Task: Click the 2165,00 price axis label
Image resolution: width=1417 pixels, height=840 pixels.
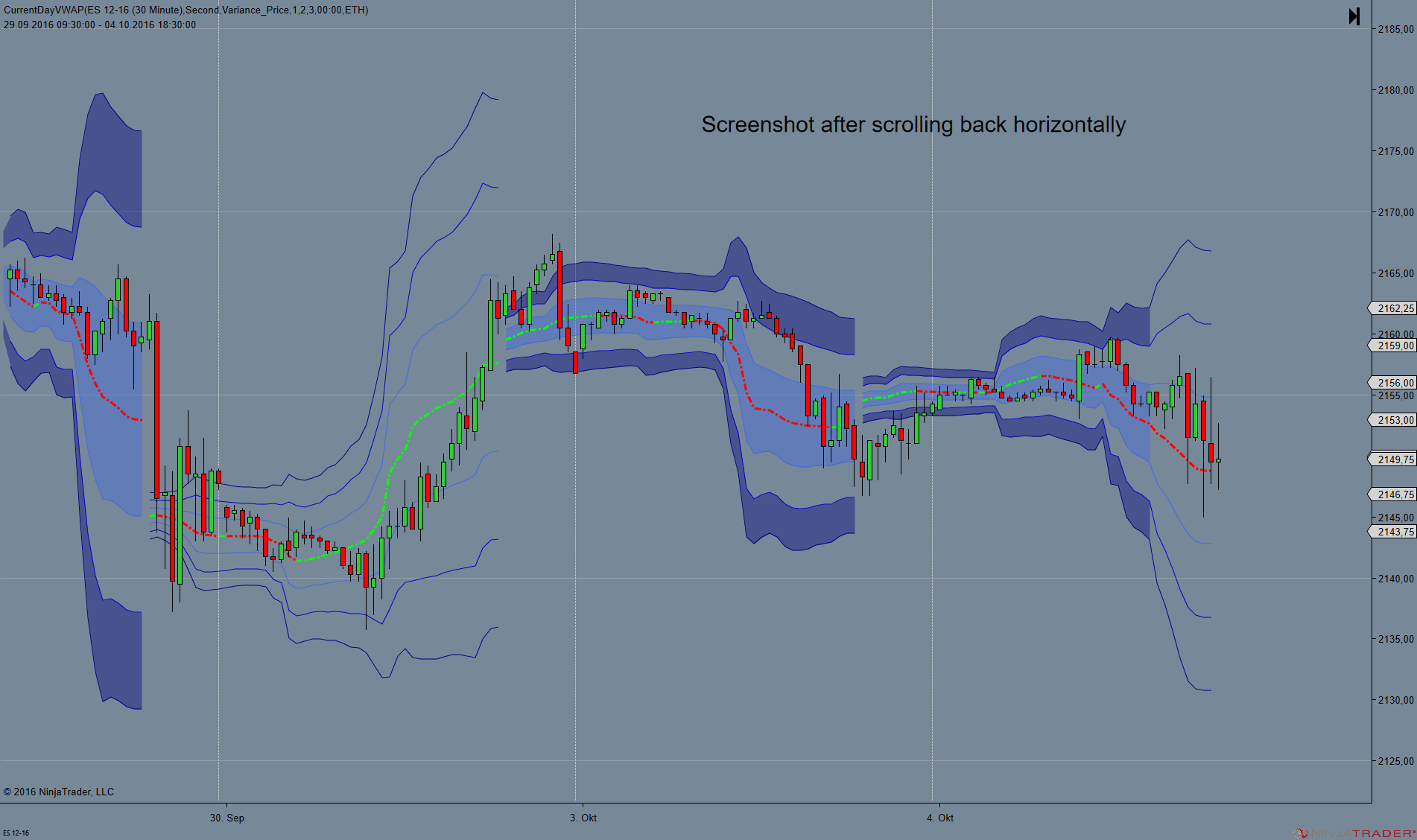Action: [1395, 273]
